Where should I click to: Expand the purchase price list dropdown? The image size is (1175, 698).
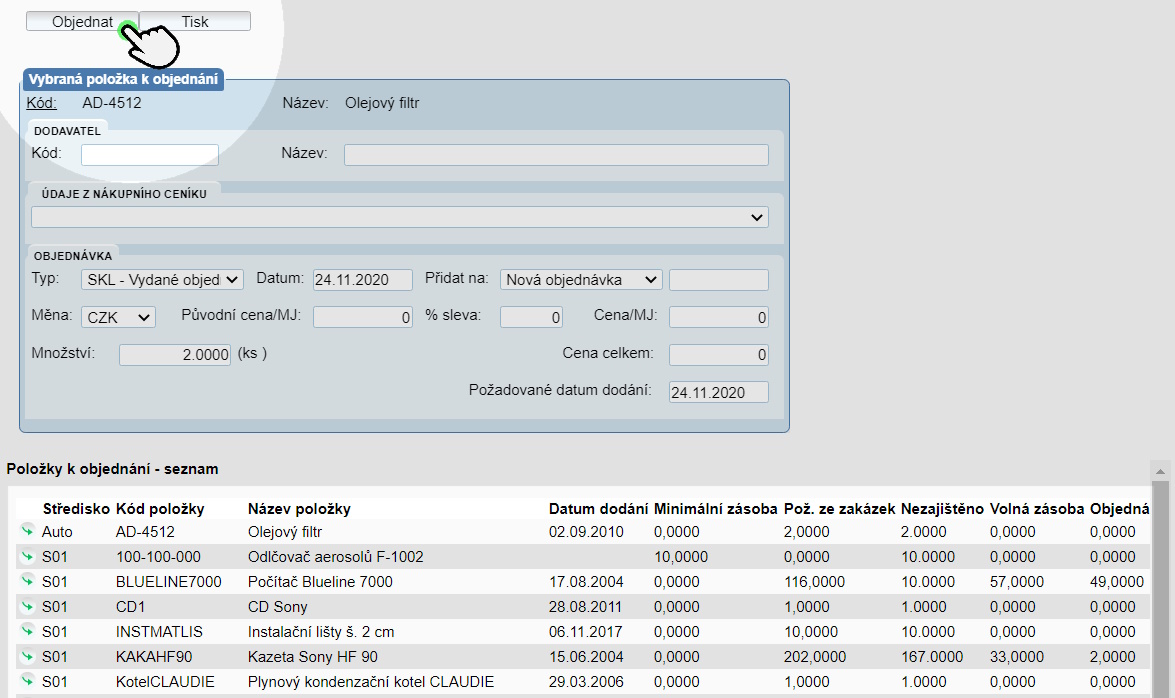(400, 217)
